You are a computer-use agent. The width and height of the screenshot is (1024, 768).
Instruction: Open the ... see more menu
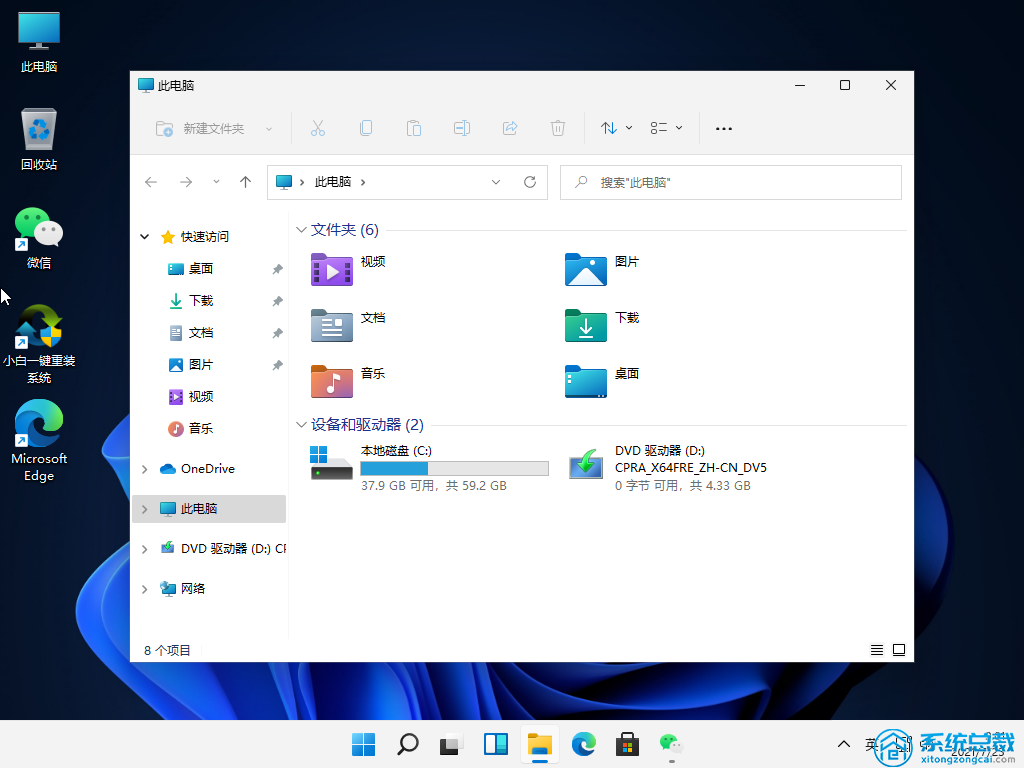[x=723, y=128]
